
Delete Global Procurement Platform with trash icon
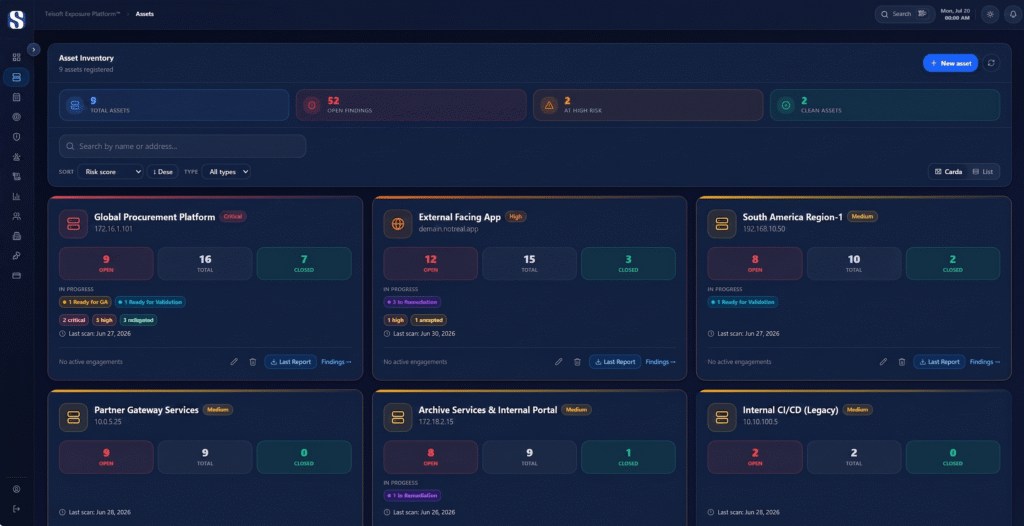point(253,361)
